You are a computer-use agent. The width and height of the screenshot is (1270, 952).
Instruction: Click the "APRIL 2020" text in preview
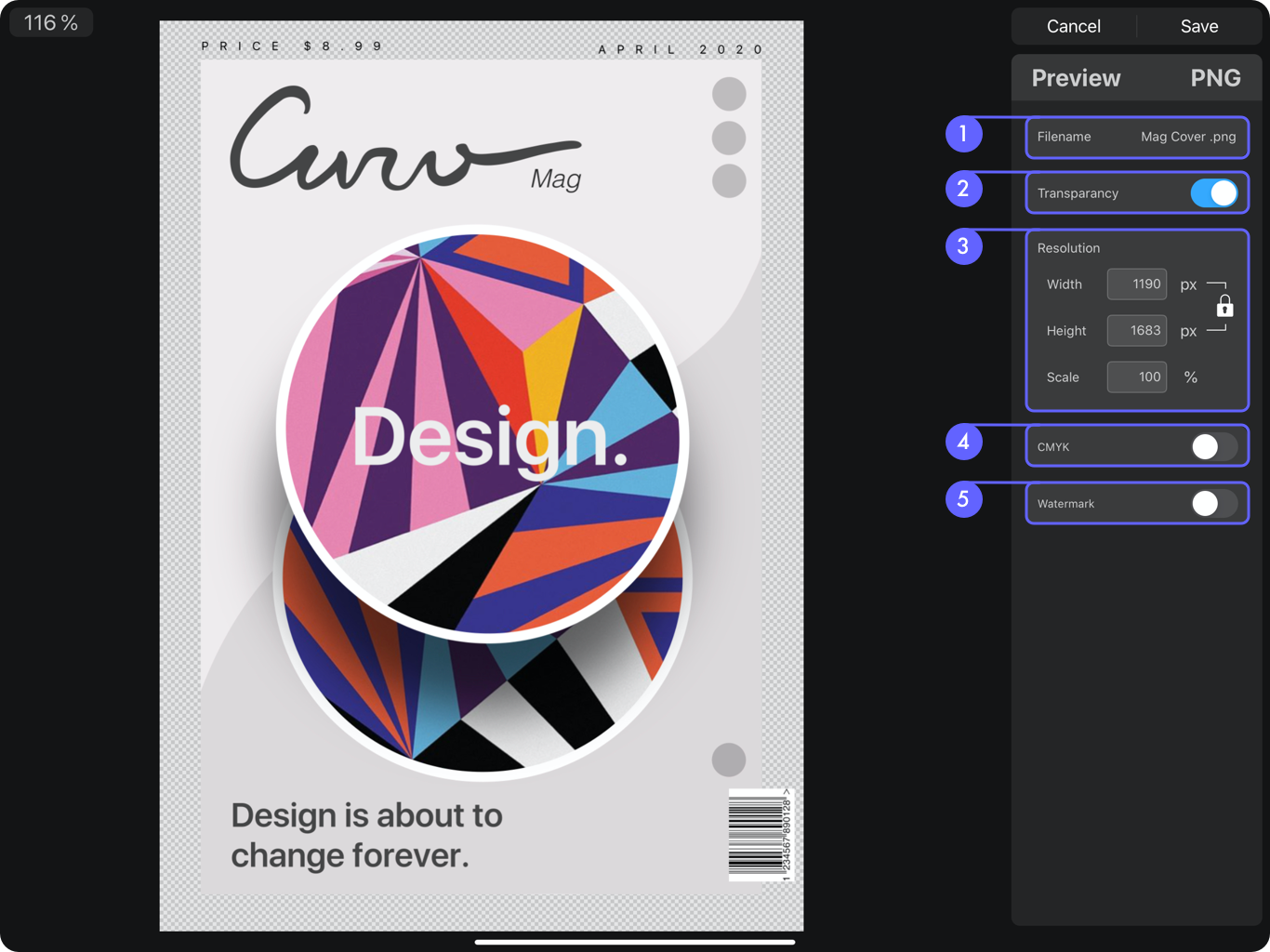click(x=681, y=49)
